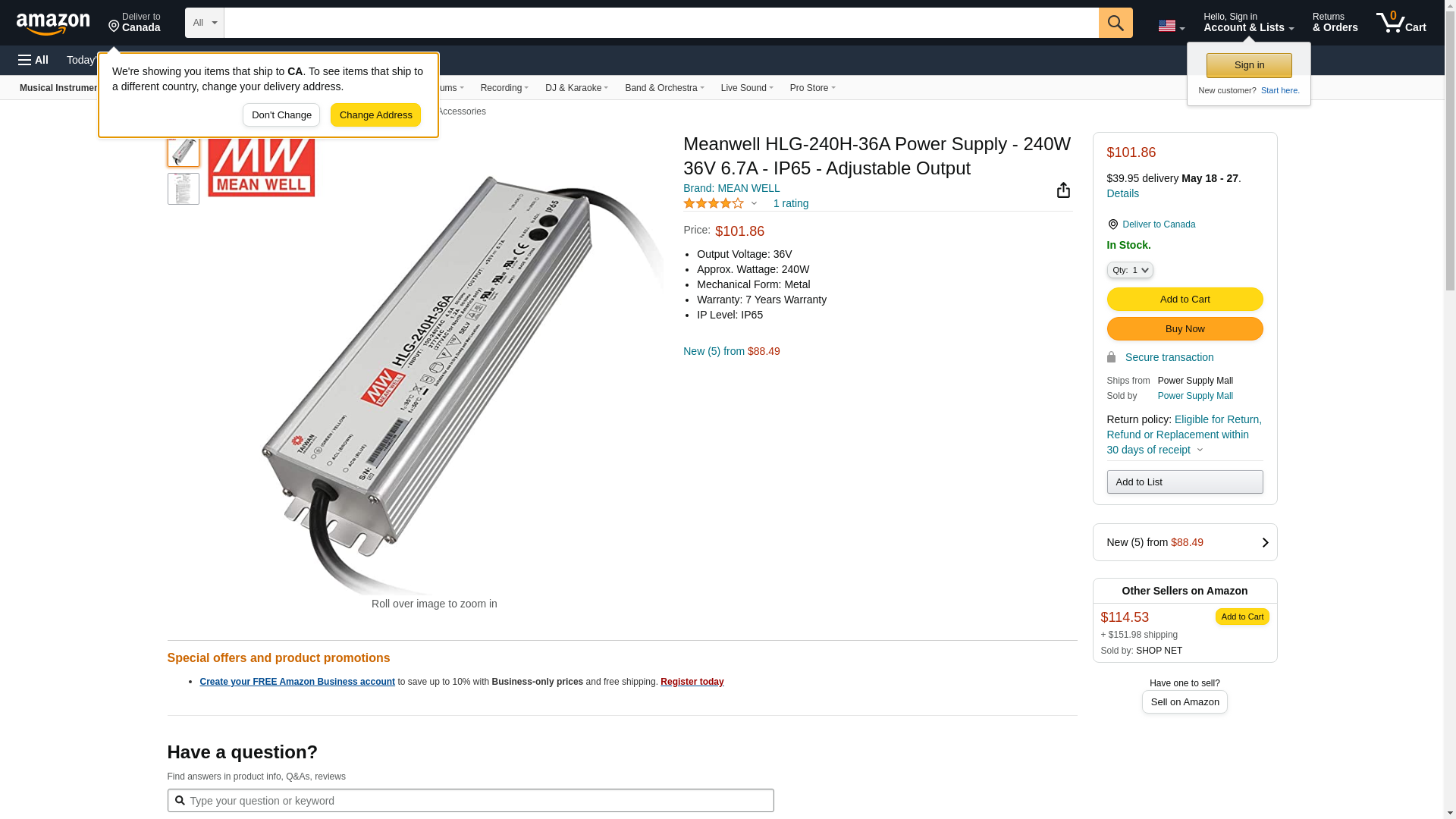The width and height of the screenshot is (1456, 819).
Task: Open the cart icon
Action: 1401,23
